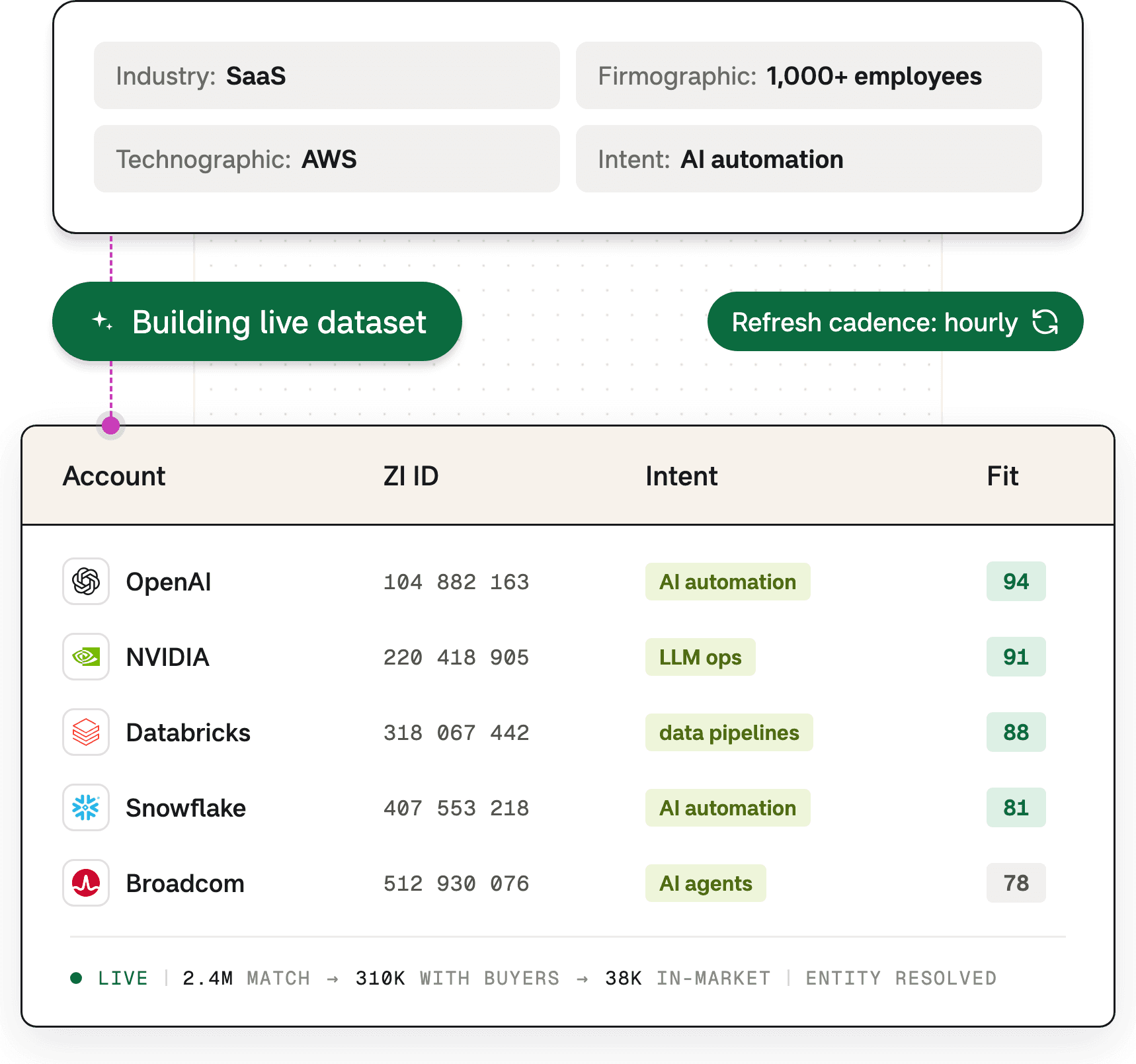The height and width of the screenshot is (1064, 1136).
Task: Click OpenAI's AI automation intent tag
Action: coord(727,581)
